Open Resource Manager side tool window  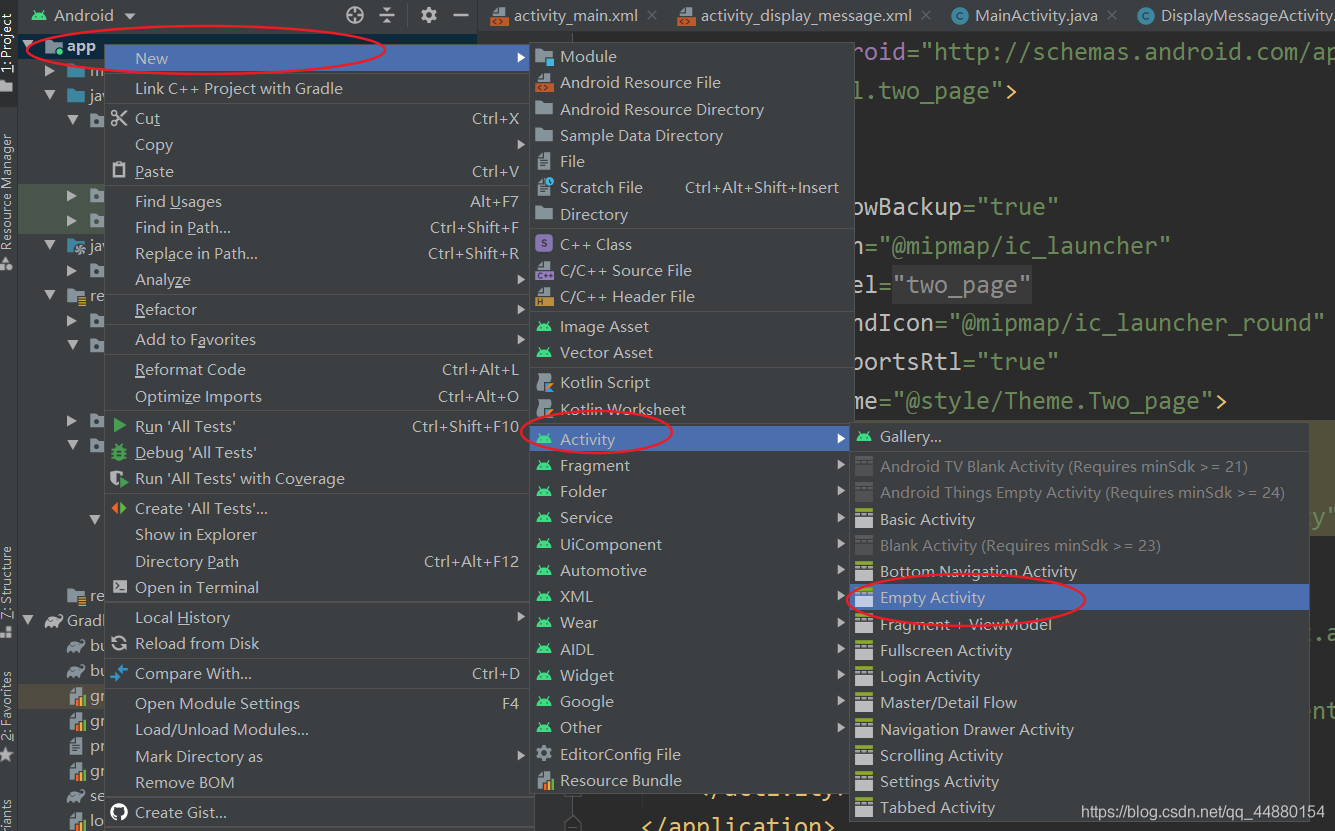(7, 202)
